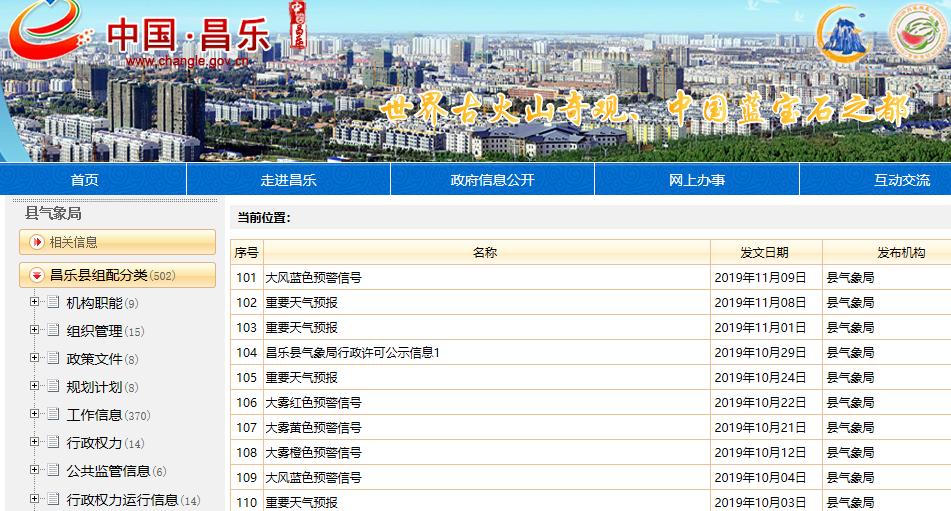The width and height of the screenshot is (951, 511).
Task: Go to the 政府信息公开 navigation tab
Action: coord(492,180)
